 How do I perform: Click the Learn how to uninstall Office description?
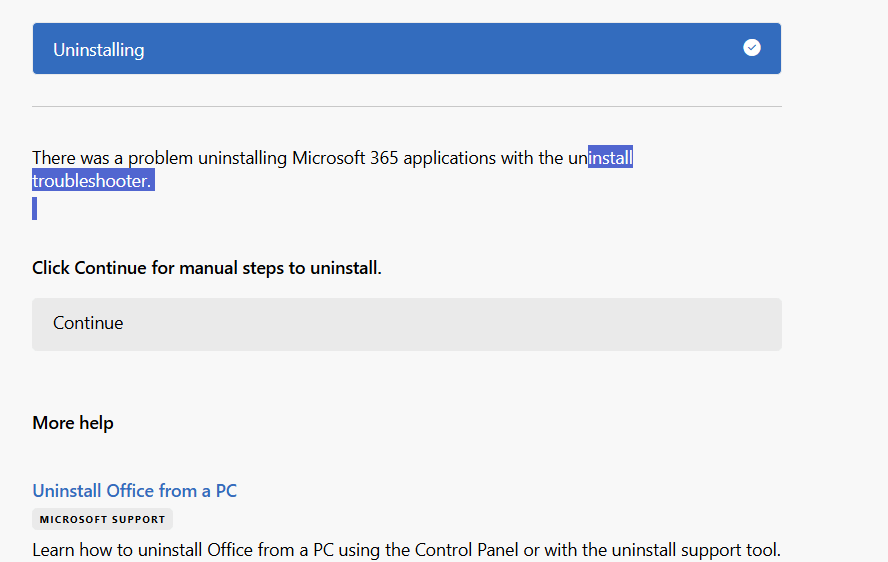tap(407, 550)
